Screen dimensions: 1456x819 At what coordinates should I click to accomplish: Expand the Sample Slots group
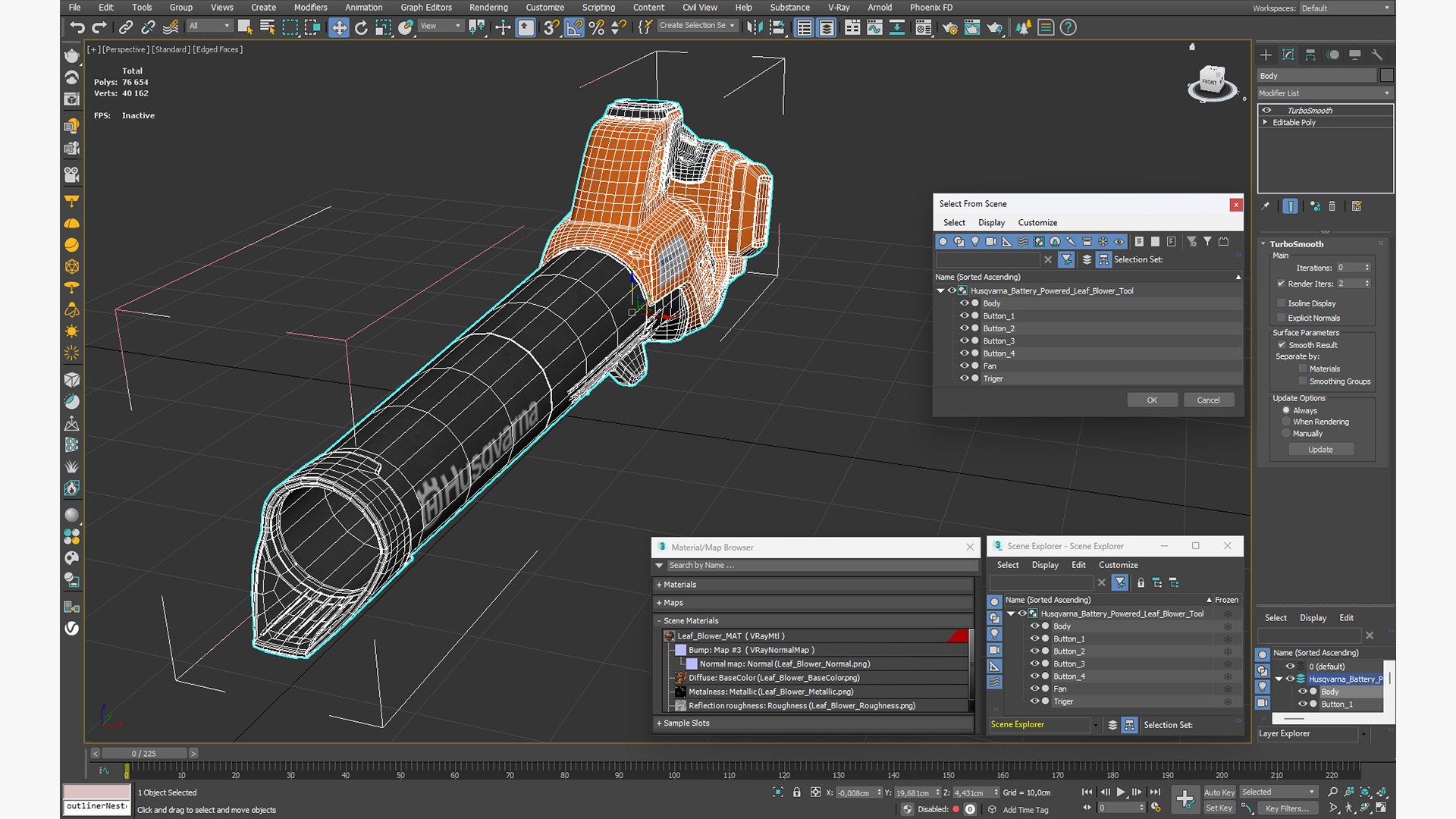click(659, 723)
